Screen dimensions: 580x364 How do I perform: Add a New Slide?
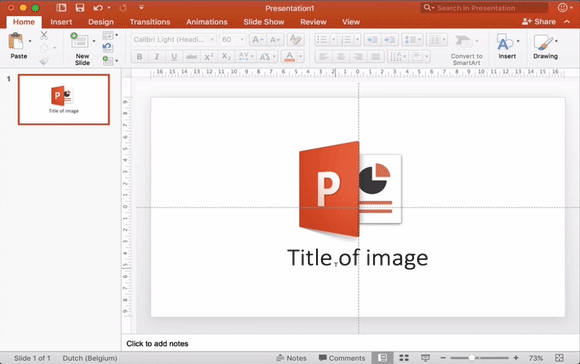point(80,41)
